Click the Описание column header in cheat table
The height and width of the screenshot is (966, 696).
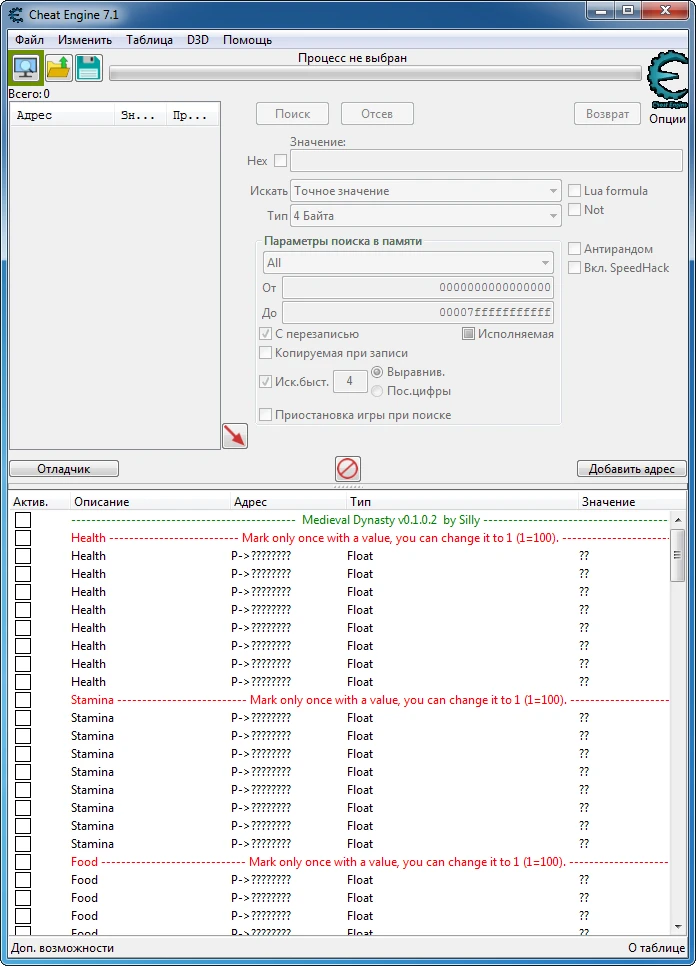point(150,501)
